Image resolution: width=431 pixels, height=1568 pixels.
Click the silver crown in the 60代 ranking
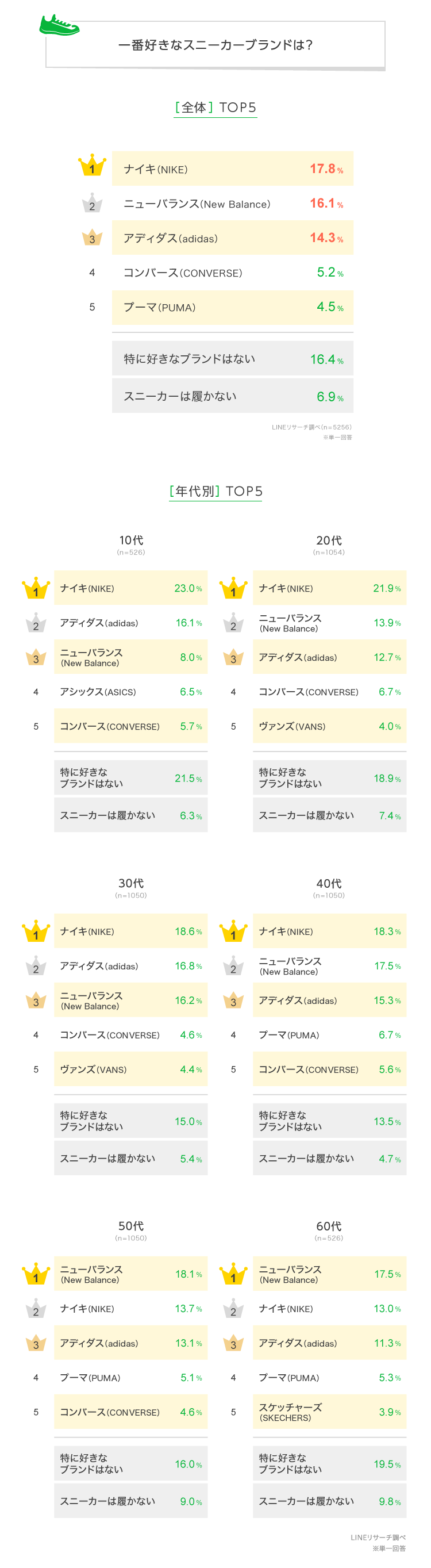[233, 1309]
